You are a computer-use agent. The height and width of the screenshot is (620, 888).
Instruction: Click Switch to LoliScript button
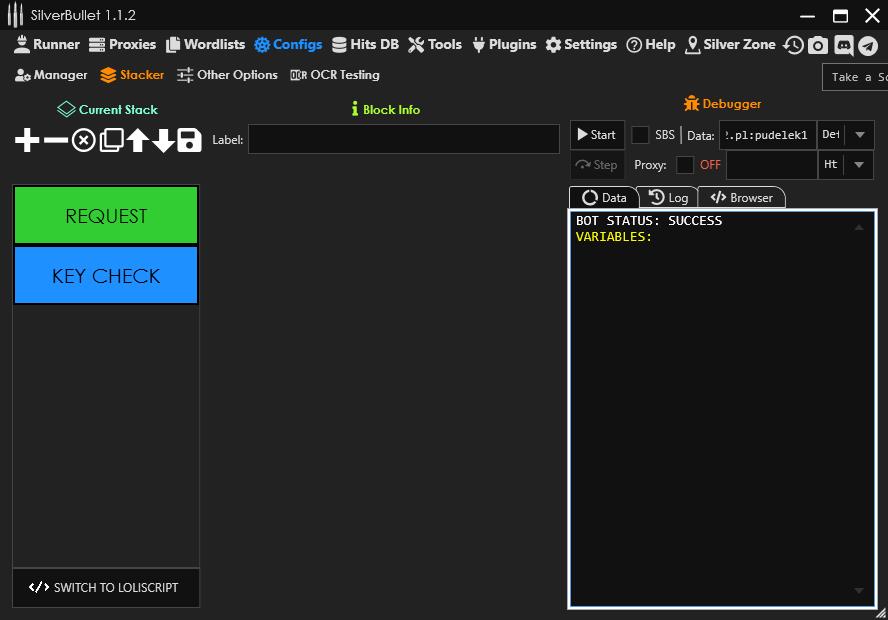106,588
